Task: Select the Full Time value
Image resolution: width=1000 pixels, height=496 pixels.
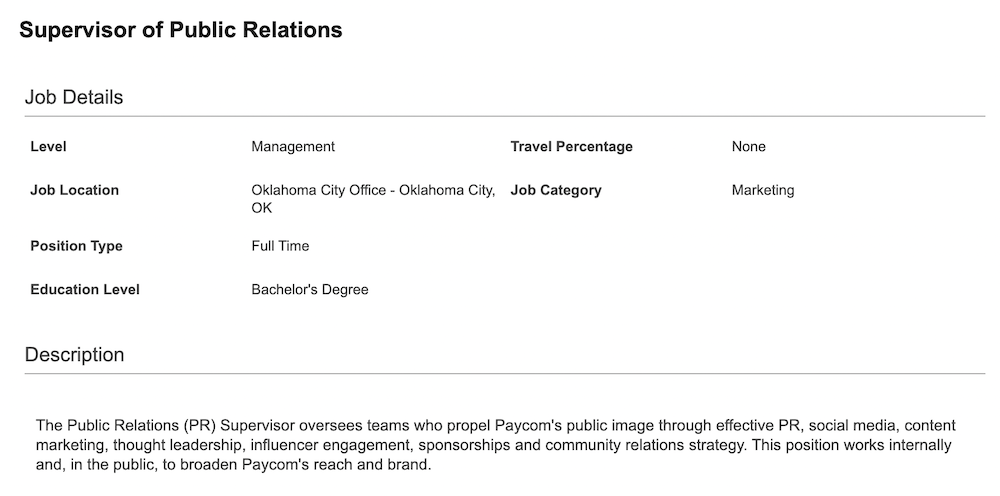Action: [280, 246]
